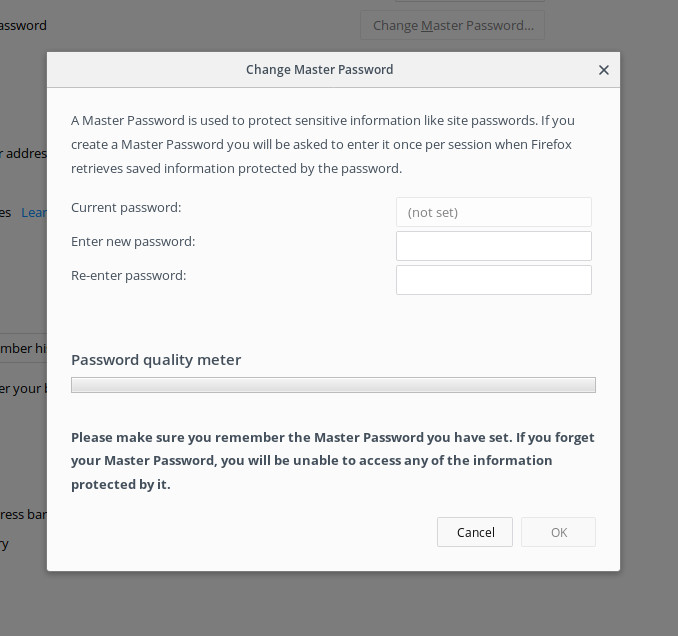Click the 'Re-enter password:' label
Image resolution: width=678 pixels, height=636 pixels.
129,275
